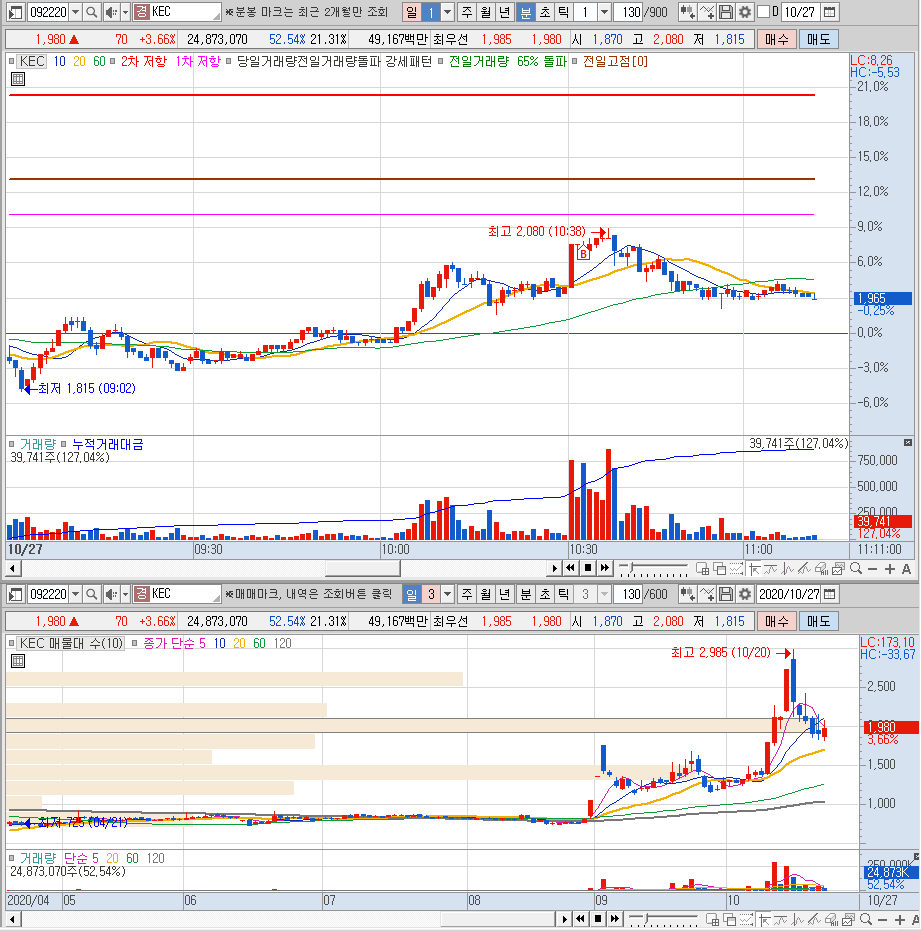Screen dimensions: 921x931
Task: Click top chart's magnifier zoom tool
Action: pos(856,569)
